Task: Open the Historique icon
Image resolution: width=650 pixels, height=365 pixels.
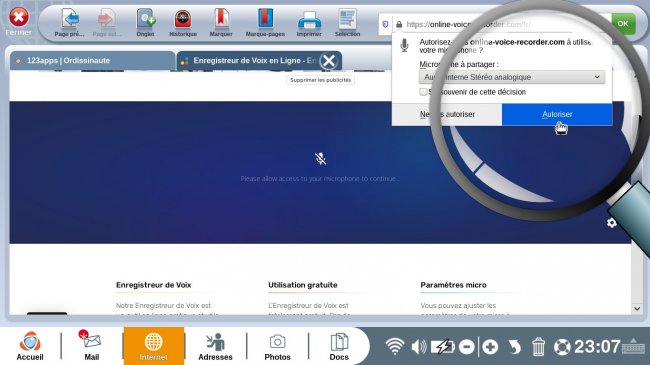Action: 183,19
